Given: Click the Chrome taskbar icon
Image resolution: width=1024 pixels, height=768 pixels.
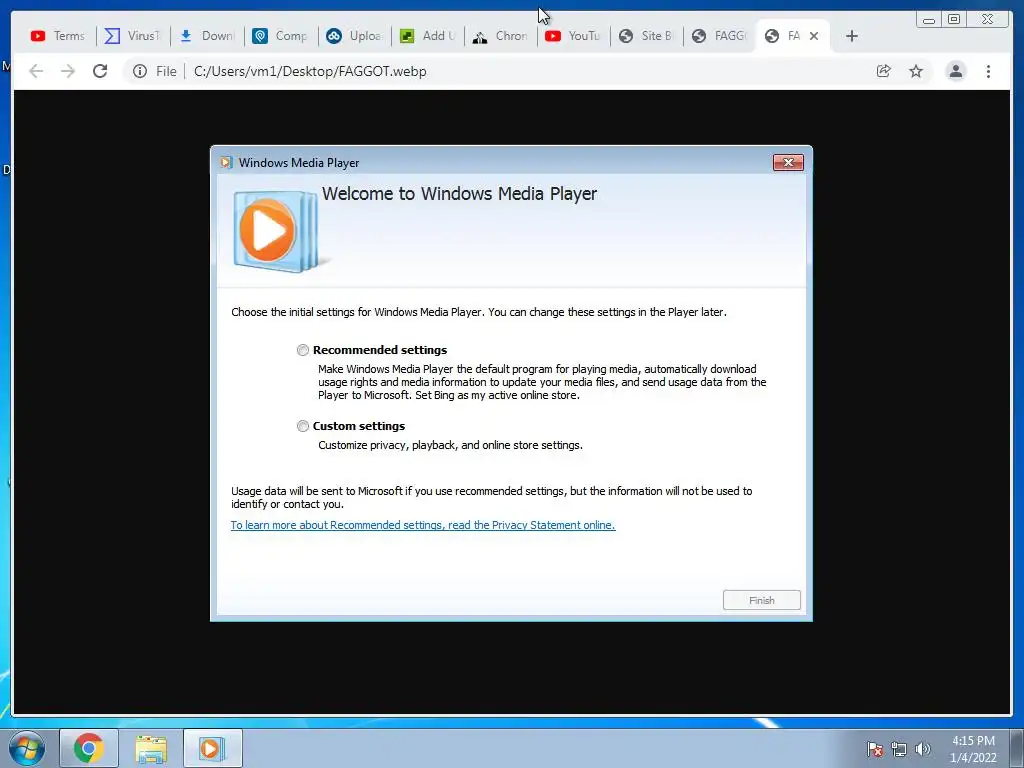Looking at the screenshot, I should point(89,748).
